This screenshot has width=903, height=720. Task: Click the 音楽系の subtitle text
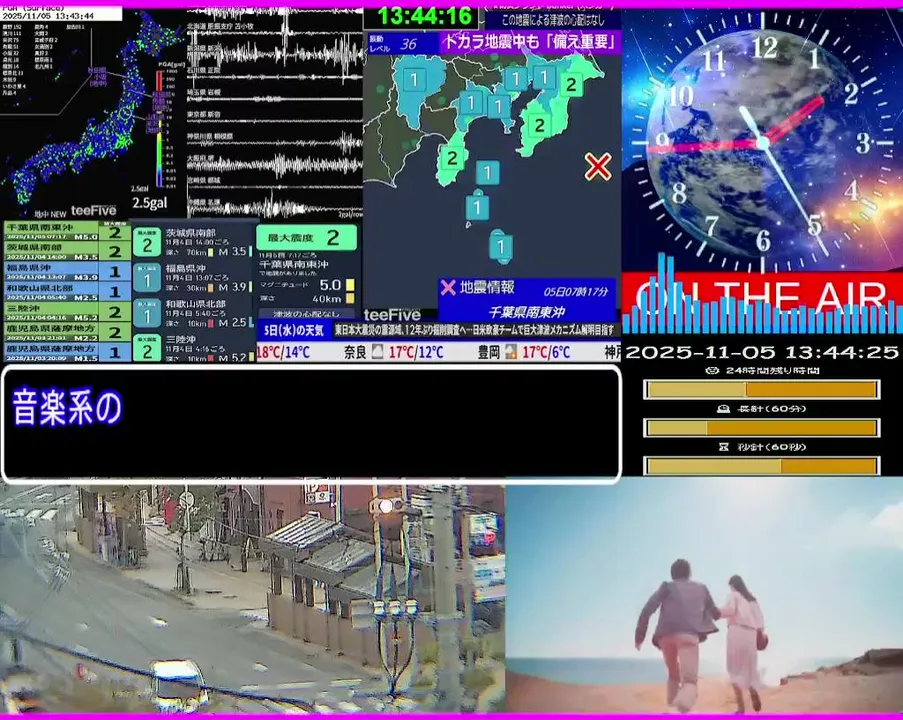[67, 407]
